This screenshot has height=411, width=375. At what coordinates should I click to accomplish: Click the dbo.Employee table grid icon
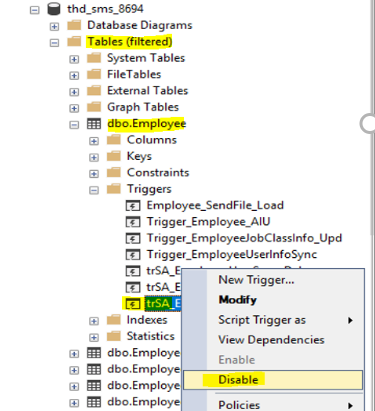click(x=94, y=124)
